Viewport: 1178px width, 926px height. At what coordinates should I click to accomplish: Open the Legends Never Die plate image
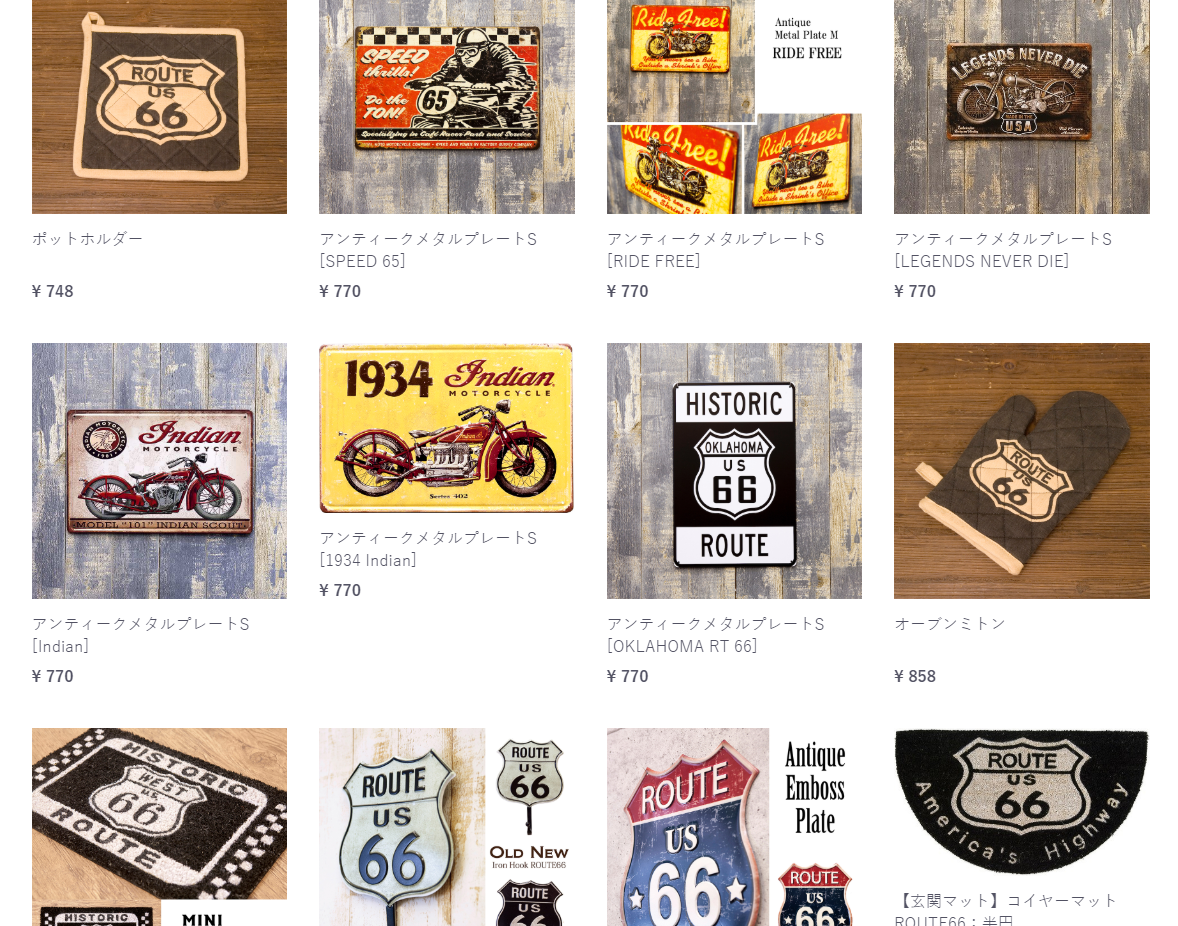[x=1022, y=107]
